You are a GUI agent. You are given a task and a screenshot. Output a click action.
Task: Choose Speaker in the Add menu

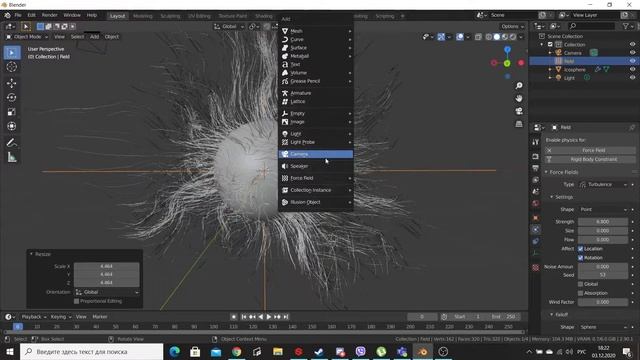pyautogui.click(x=316, y=166)
